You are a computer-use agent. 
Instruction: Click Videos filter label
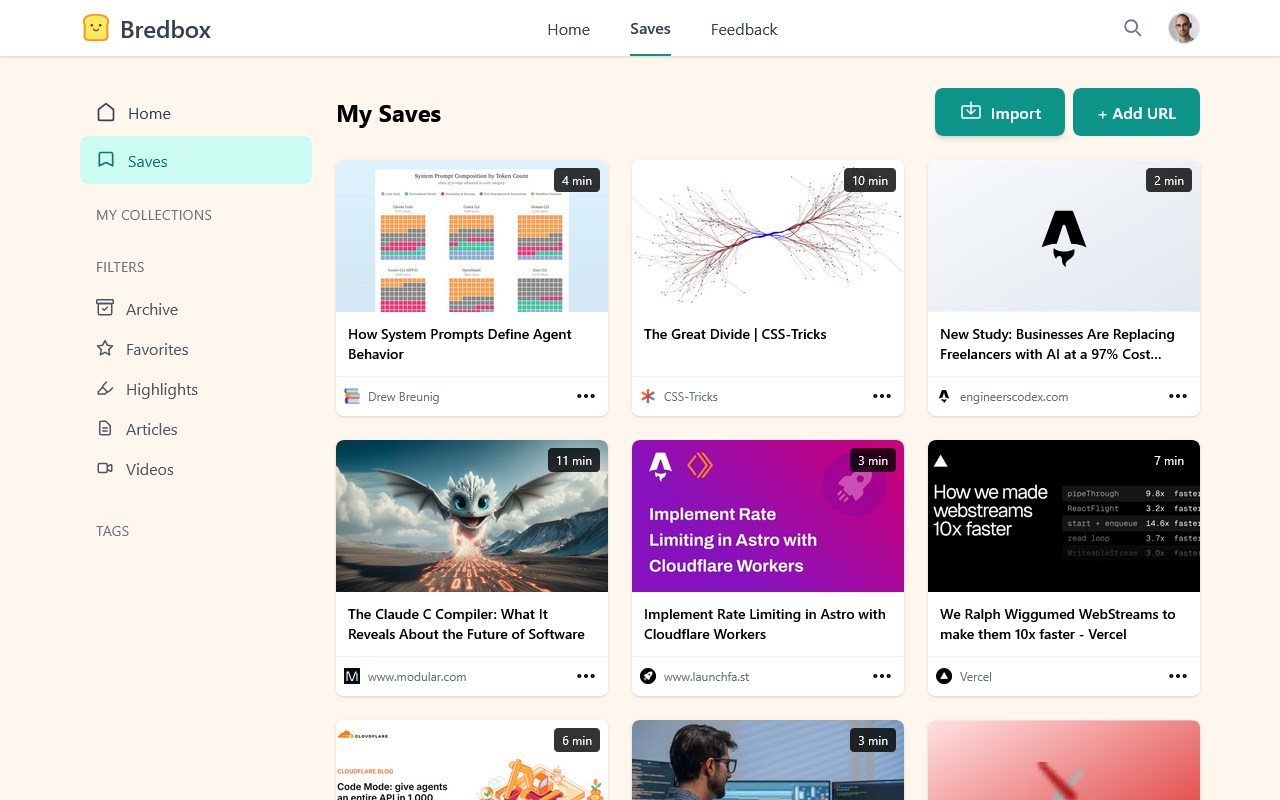point(150,469)
